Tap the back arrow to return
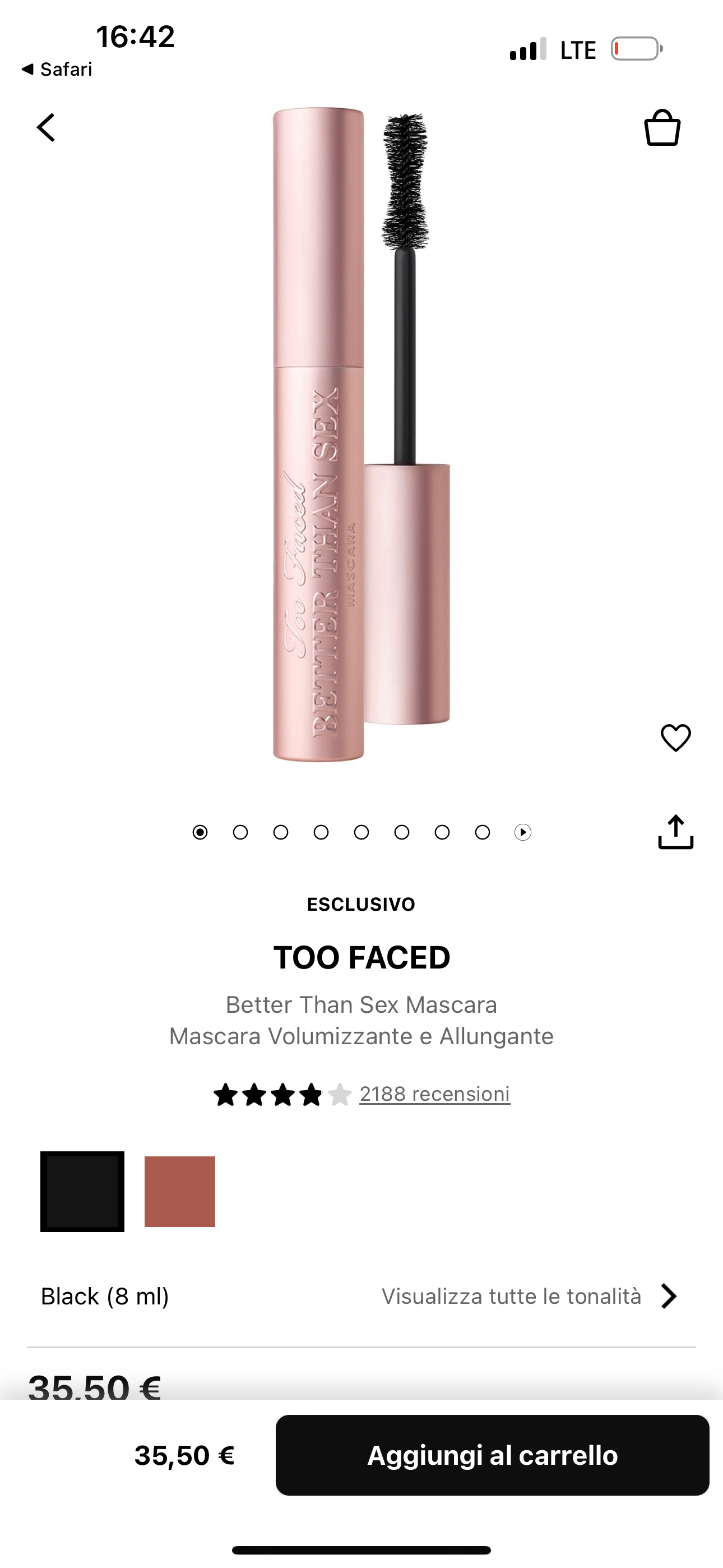The width and height of the screenshot is (723, 1568). click(x=45, y=128)
